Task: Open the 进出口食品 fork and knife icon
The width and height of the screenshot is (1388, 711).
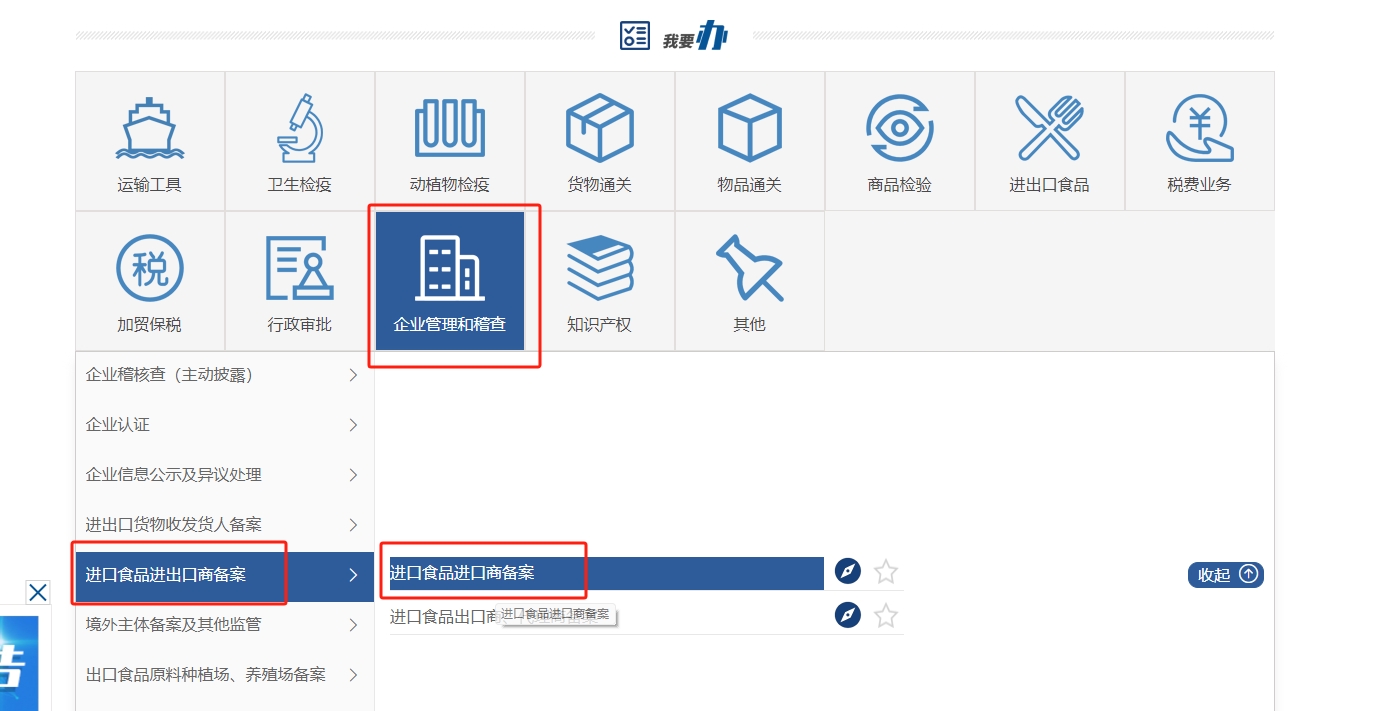Action: (1049, 130)
